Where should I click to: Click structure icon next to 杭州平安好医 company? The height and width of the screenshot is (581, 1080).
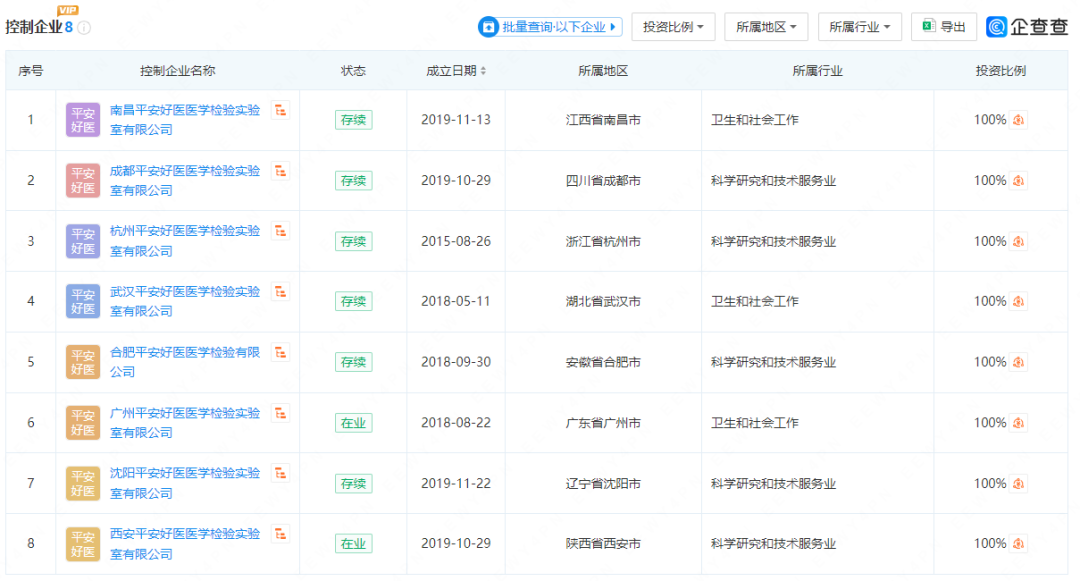tap(281, 231)
